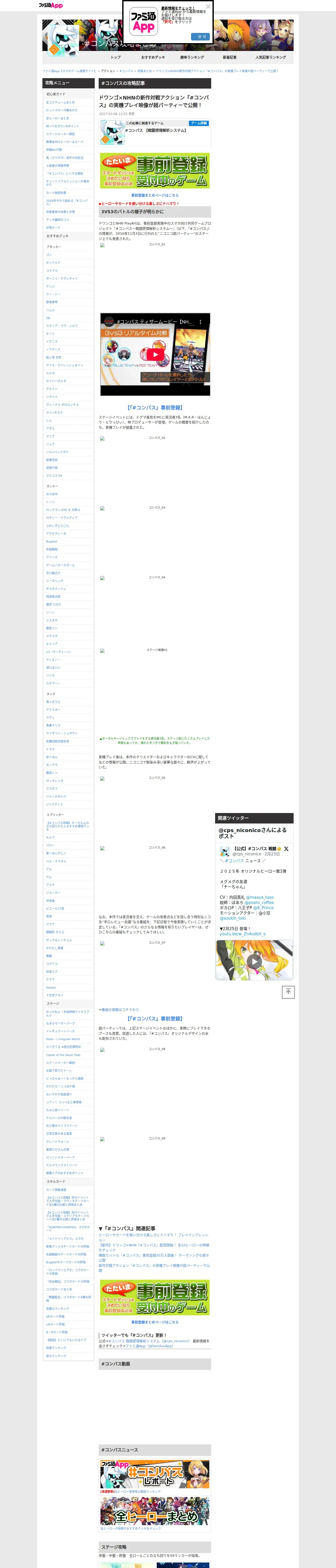
Task: Click the game mascot icon in the related game box
Action: [112, 132]
